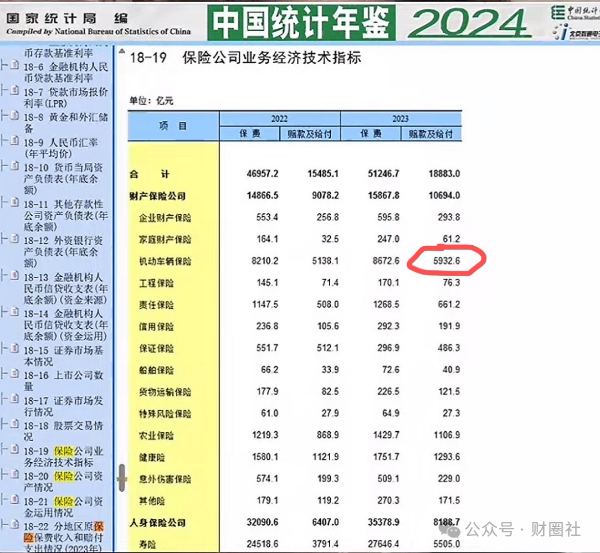Click the table title 保险公司业务经济技术指标
The image size is (600, 553).
point(272,58)
